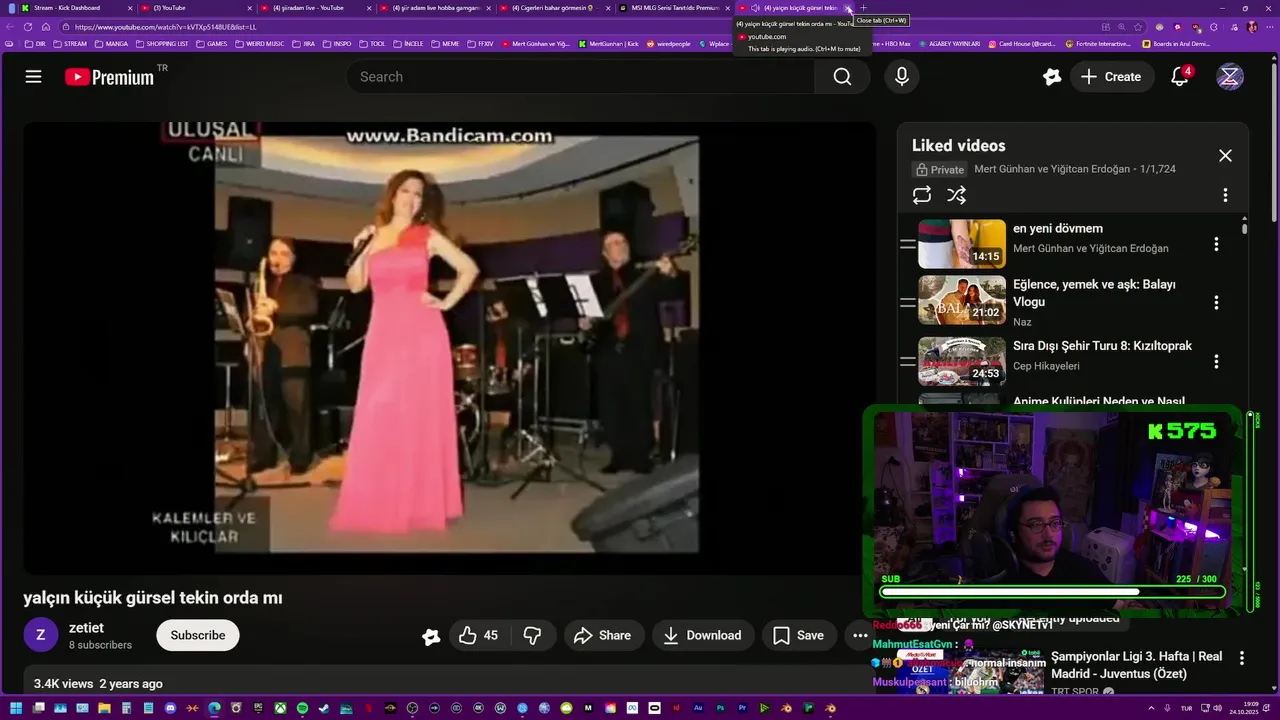
Task: Switch to Stream - Kick Dashboard tab
Action: [75, 8]
